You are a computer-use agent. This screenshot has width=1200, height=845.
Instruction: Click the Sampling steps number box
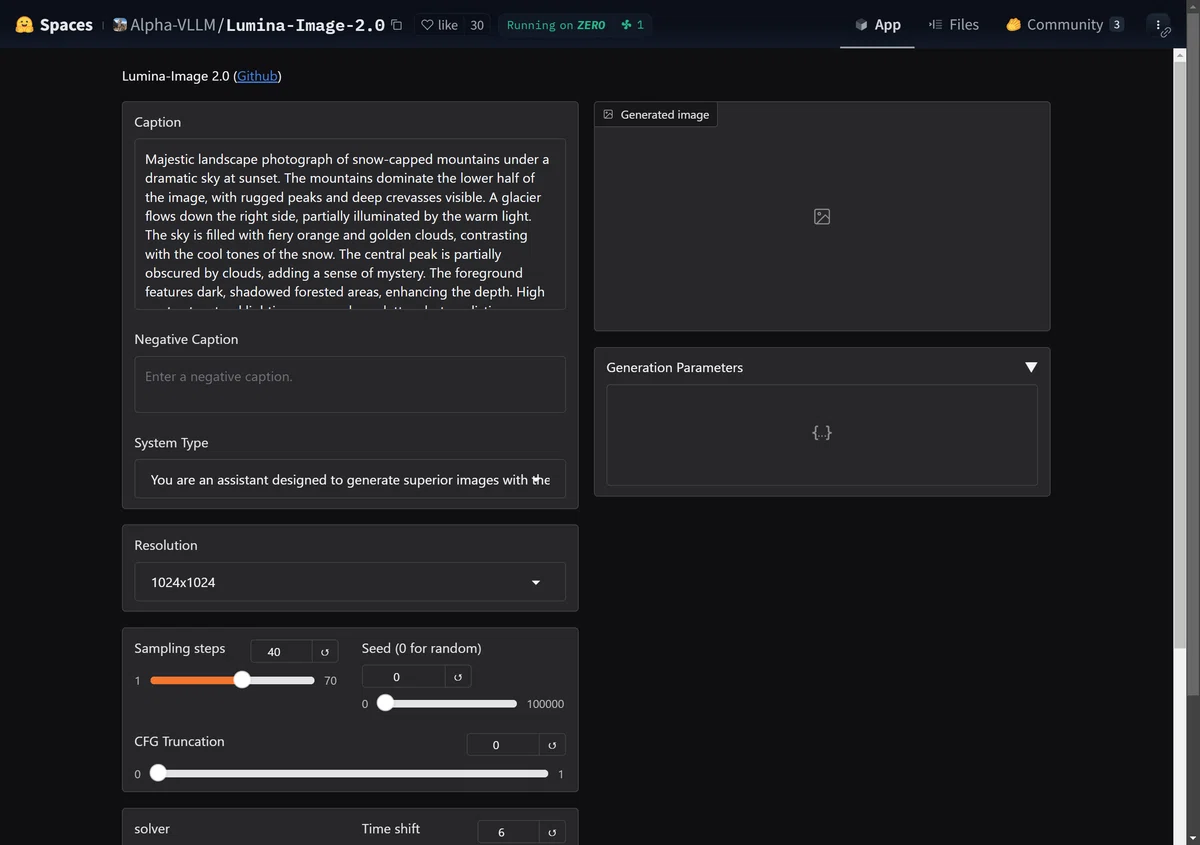(x=281, y=652)
